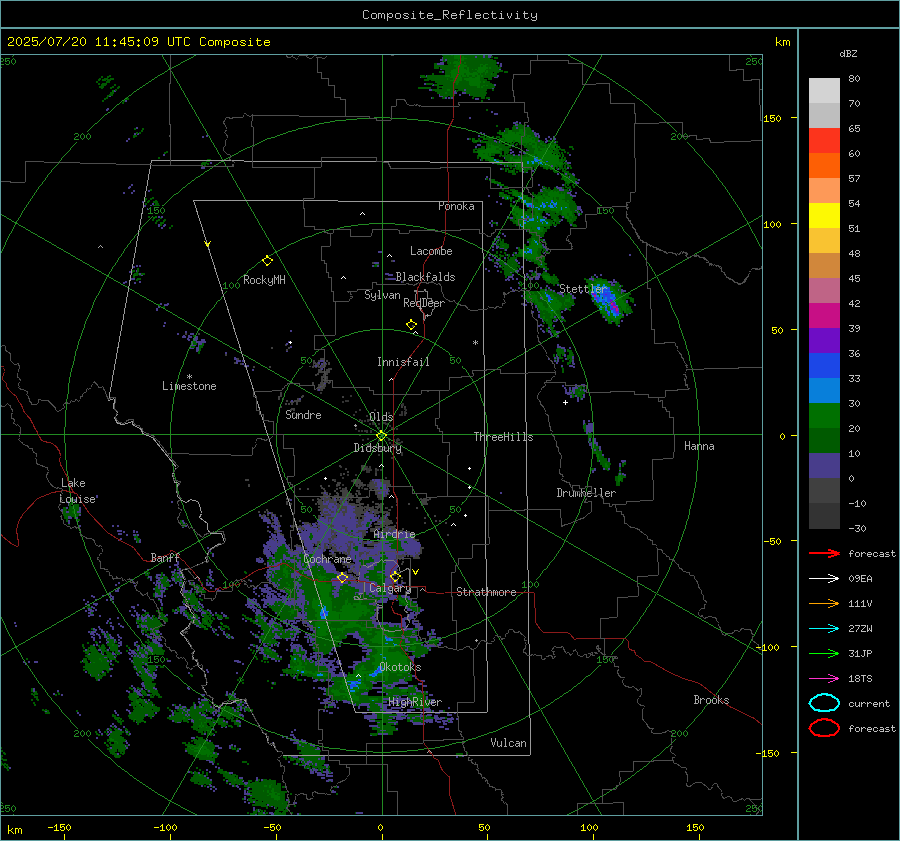Click the Composite_Reflectivity title

450,15
